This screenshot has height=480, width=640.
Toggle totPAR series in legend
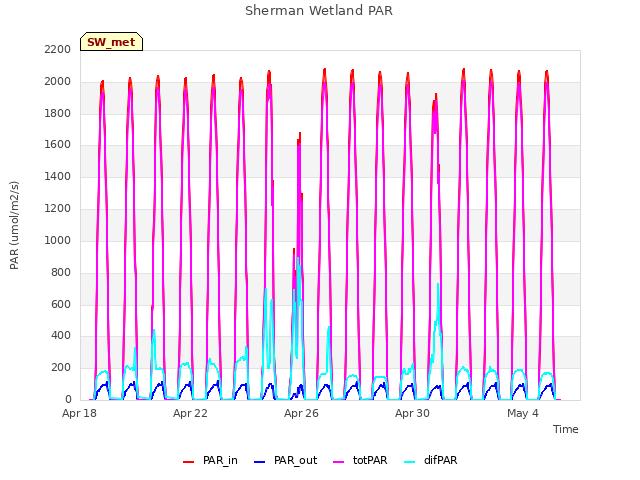[x=360, y=460]
